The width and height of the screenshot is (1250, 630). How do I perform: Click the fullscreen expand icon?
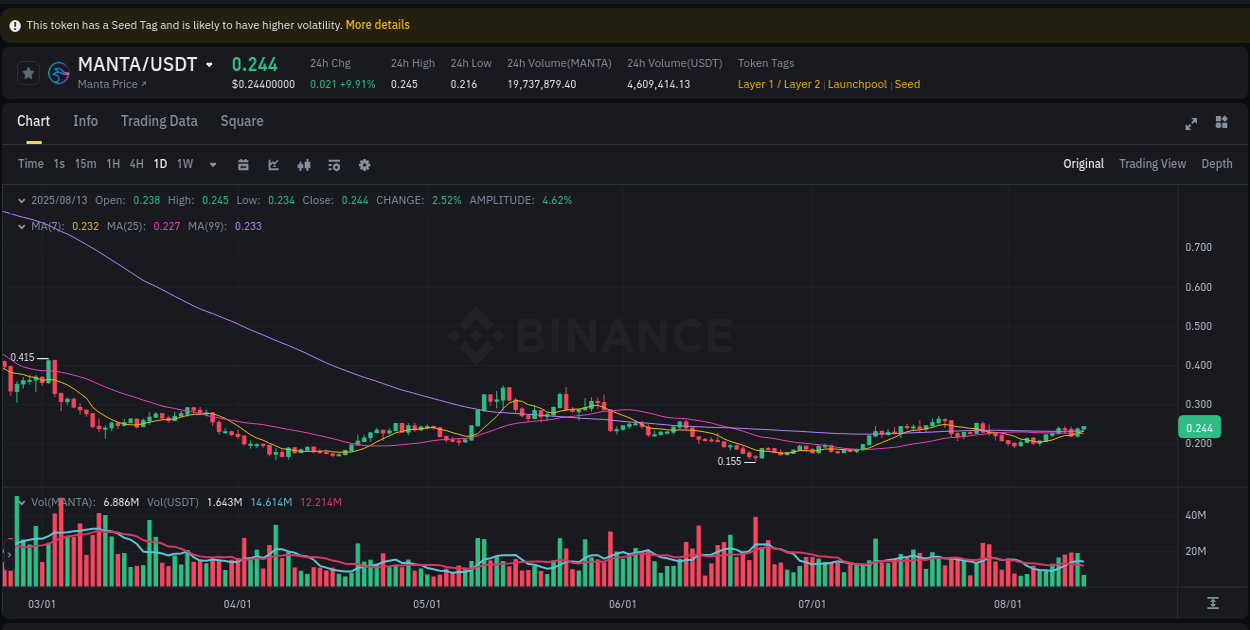pos(1191,123)
